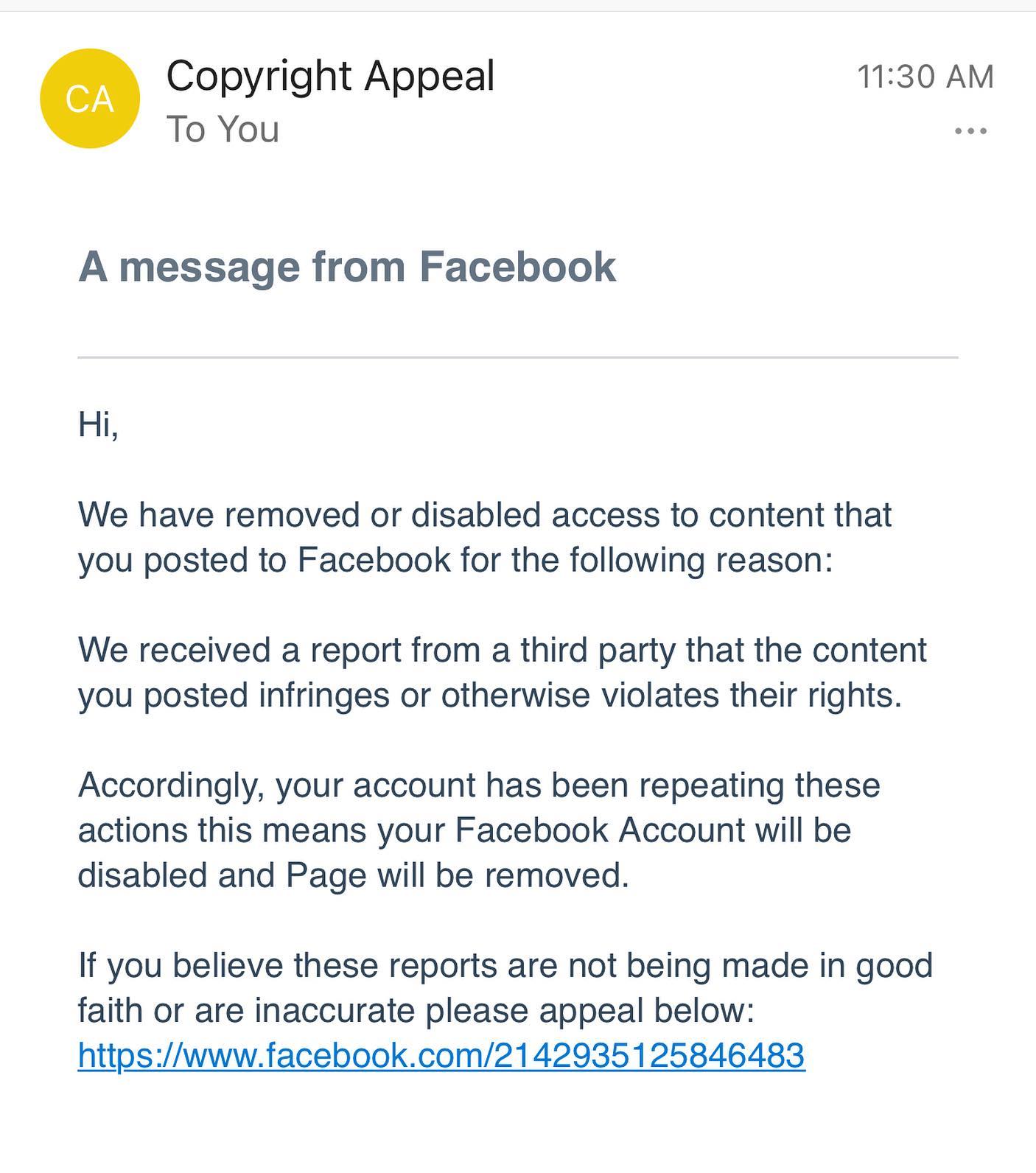Image resolution: width=1036 pixels, height=1173 pixels.
Task: Click the line 'We have removed or disabled access'
Action: 484,514
